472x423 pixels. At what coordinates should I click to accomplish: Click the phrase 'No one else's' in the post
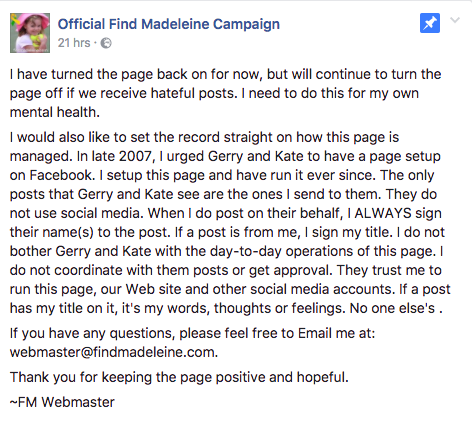coord(396,308)
